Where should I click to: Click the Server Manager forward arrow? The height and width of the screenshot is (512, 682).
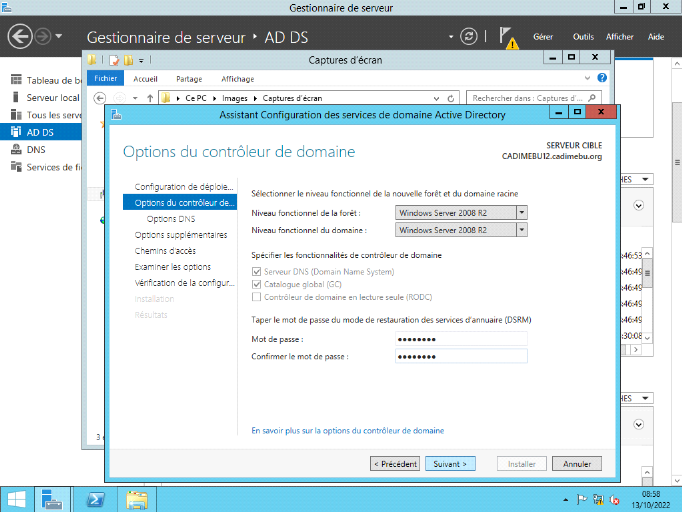click(x=43, y=36)
